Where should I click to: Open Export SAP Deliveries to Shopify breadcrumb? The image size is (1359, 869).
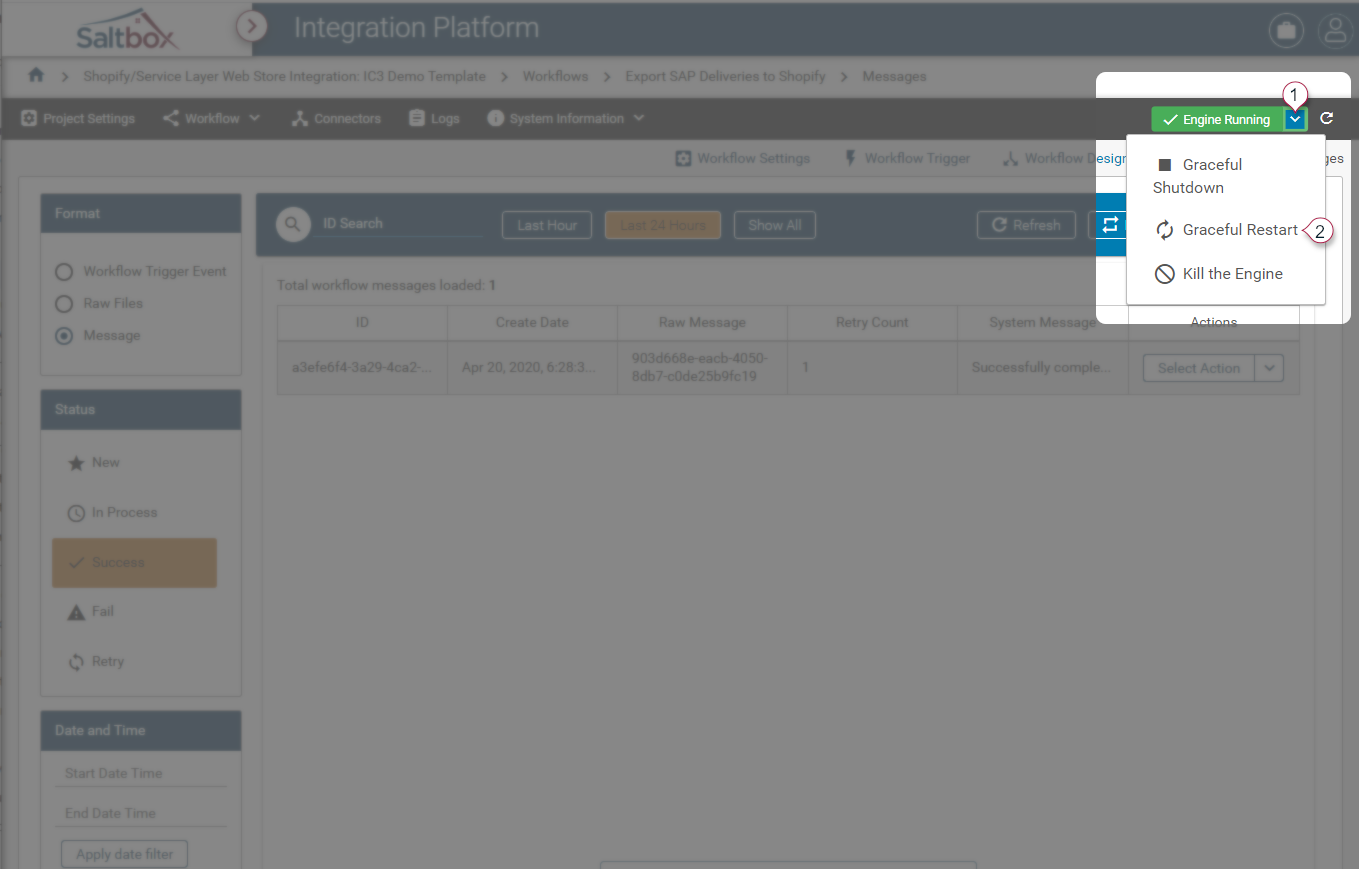(x=725, y=76)
